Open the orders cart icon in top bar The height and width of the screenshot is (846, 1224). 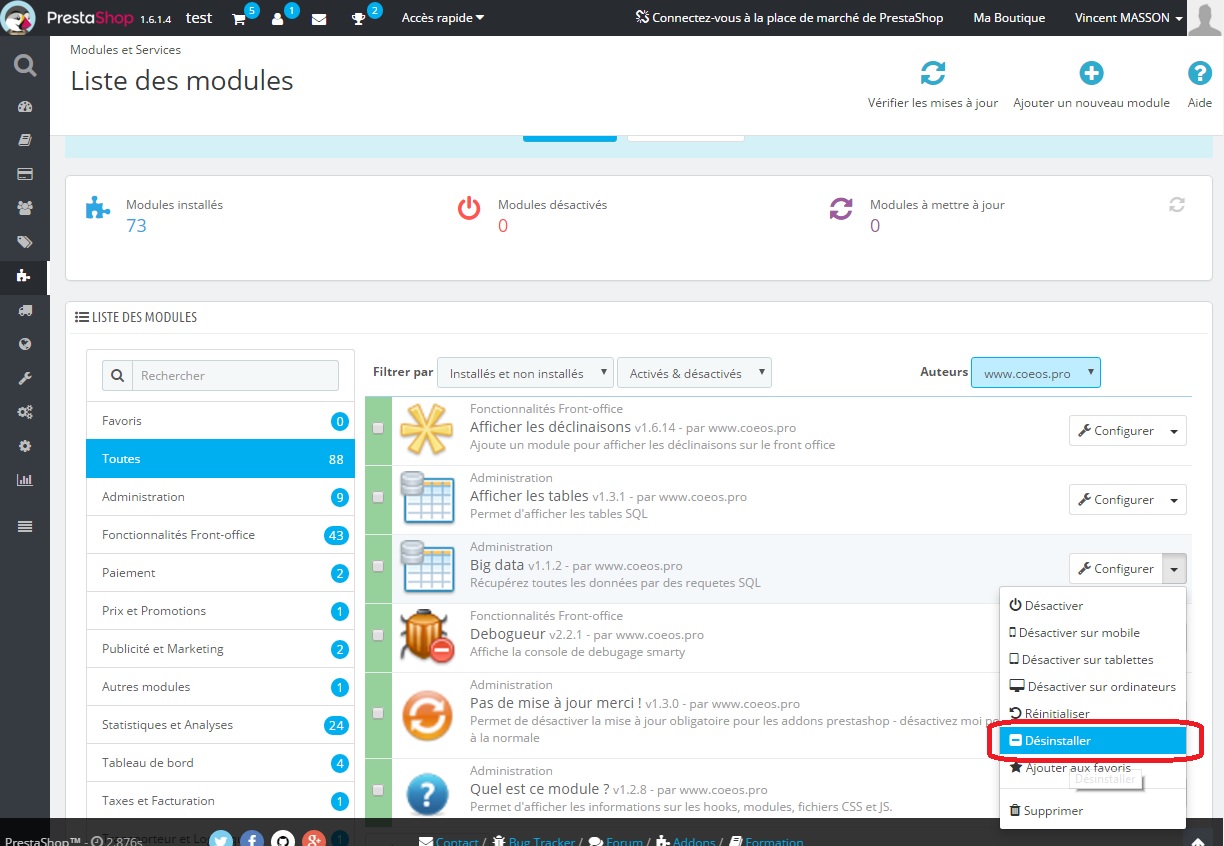pos(239,18)
